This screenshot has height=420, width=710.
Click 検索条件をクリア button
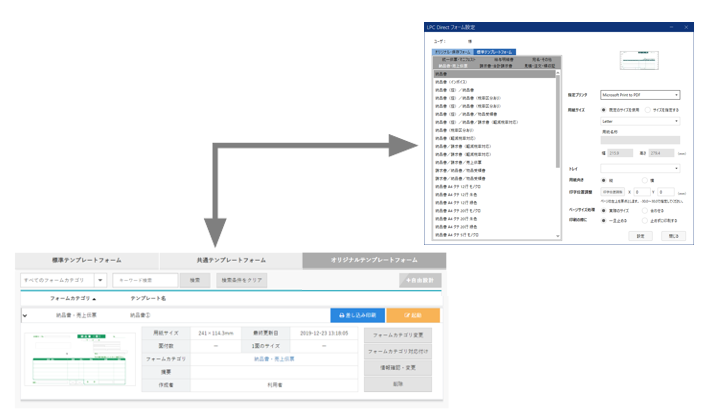coord(242,280)
